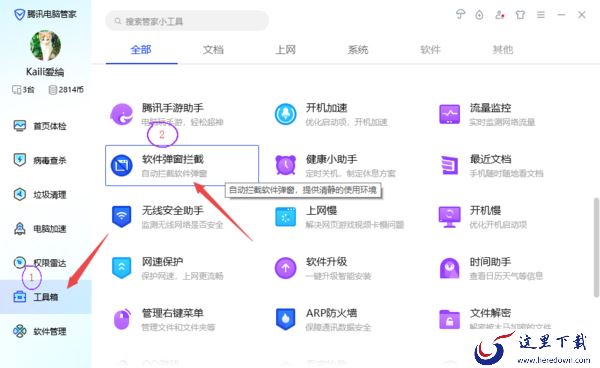Viewport: 600px width, 368px height.
Task: Click the 首页体检 sidebar icon
Action: click(20, 125)
